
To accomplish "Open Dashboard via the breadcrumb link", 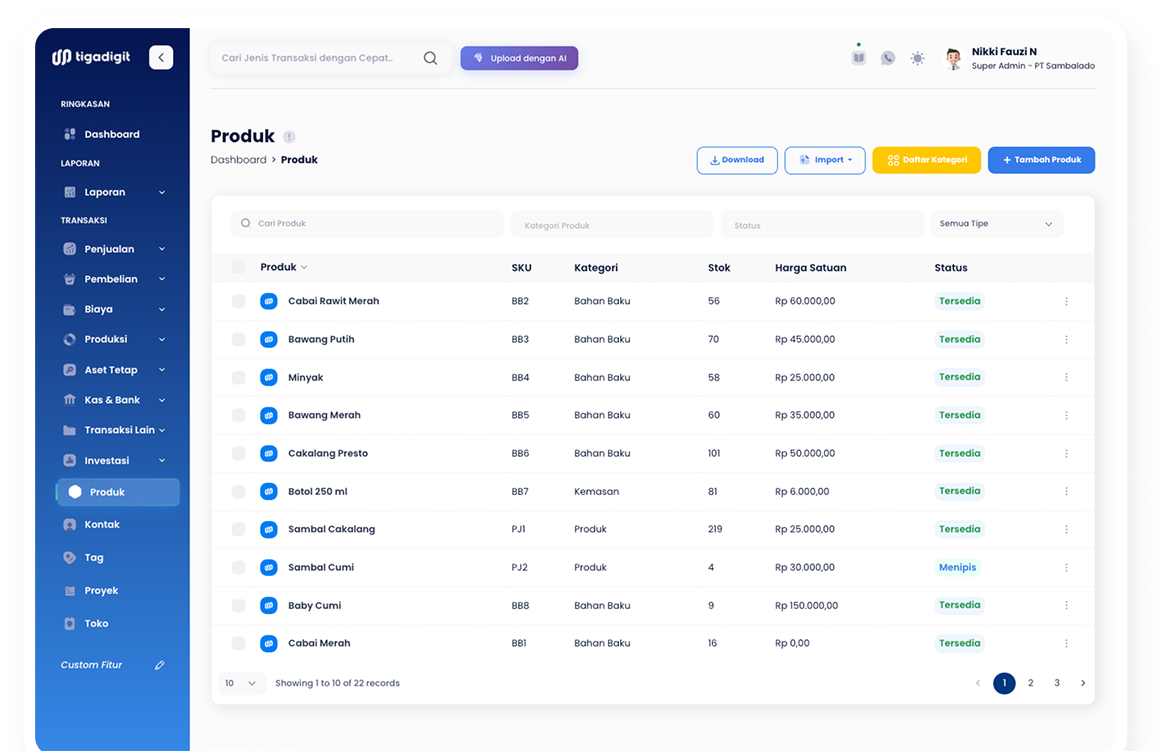I will [x=238, y=159].
